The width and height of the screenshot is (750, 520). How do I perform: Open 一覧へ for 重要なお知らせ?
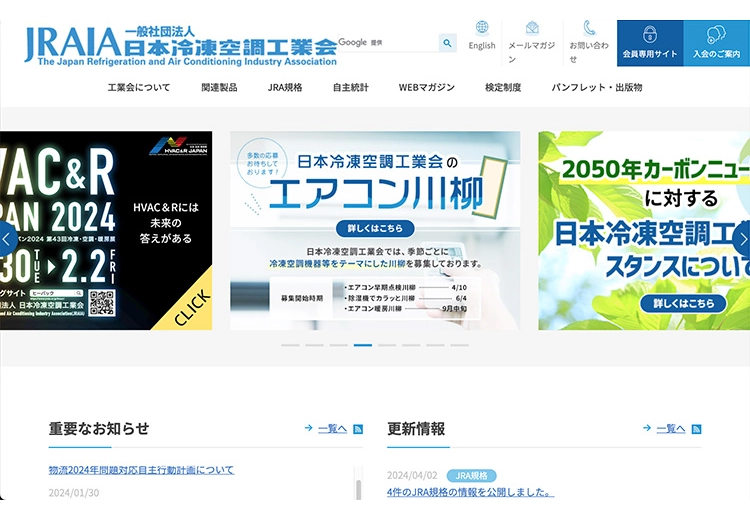(x=332, y=429)
